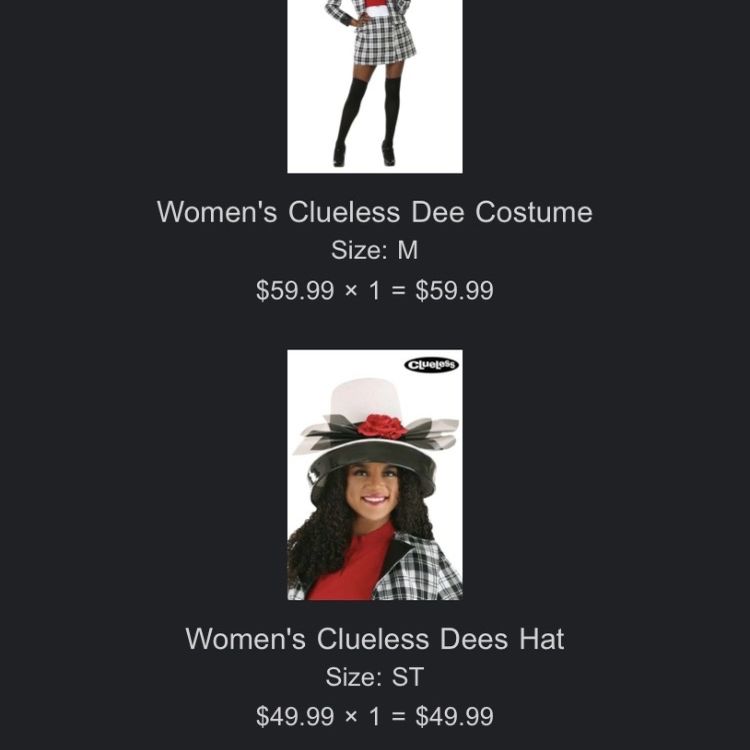Click the red rose on the hat
This screenshot has width=750, height=750.
(382, 426)
